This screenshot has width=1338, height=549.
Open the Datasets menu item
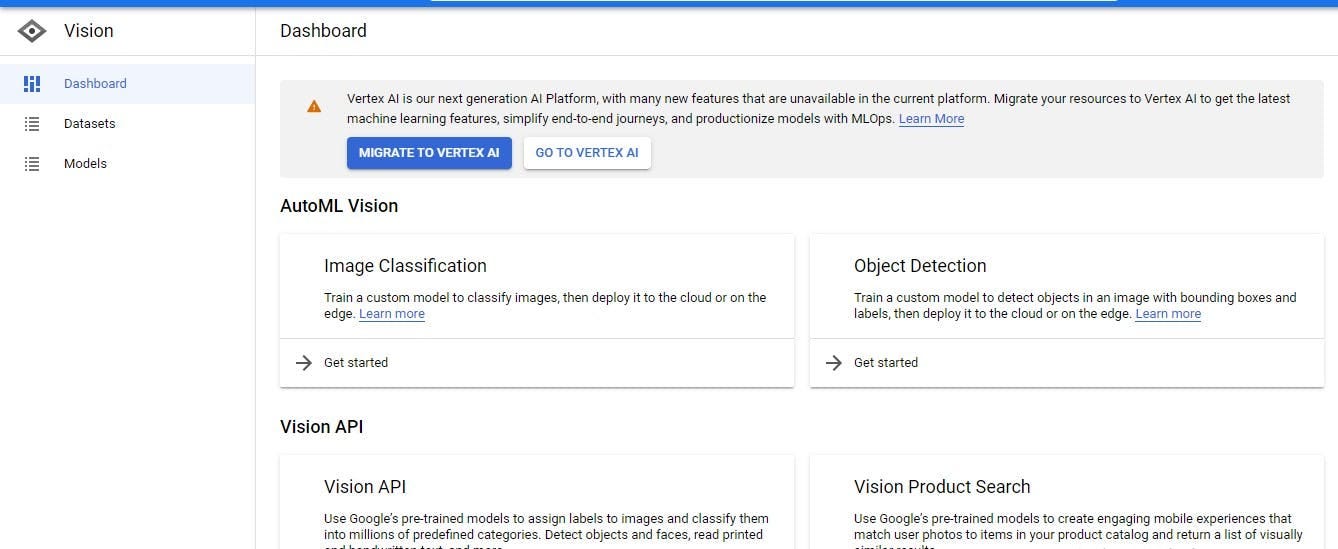click(127, 124)
